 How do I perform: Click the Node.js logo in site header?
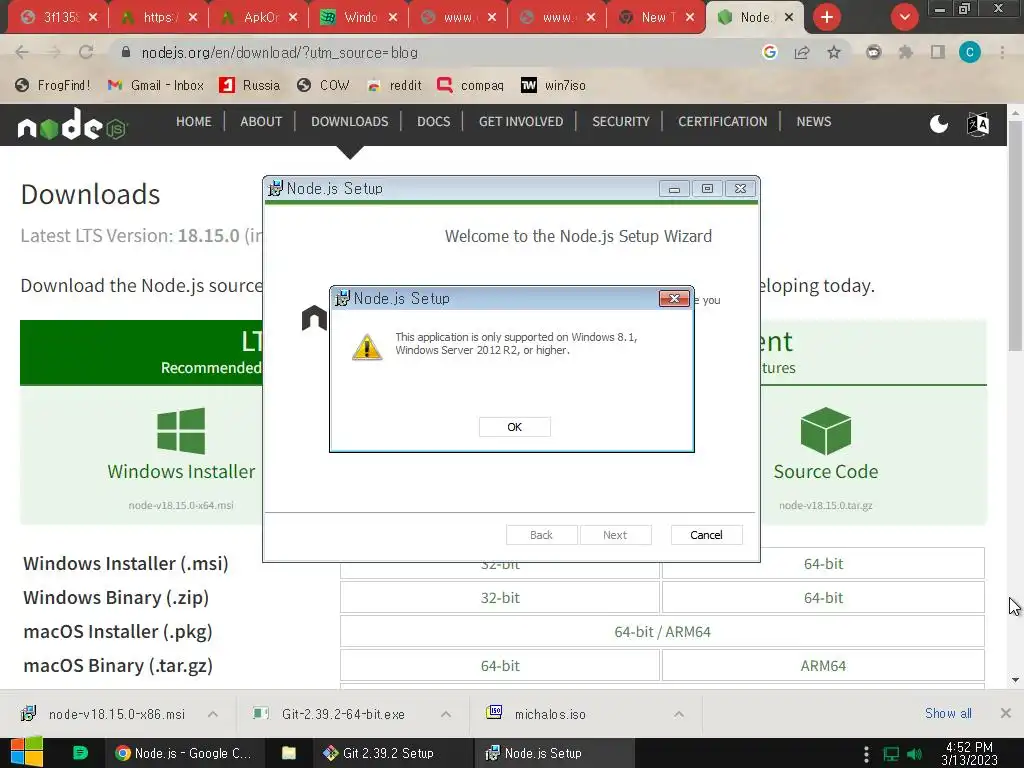pyautogui.click(x=72, y=124)
